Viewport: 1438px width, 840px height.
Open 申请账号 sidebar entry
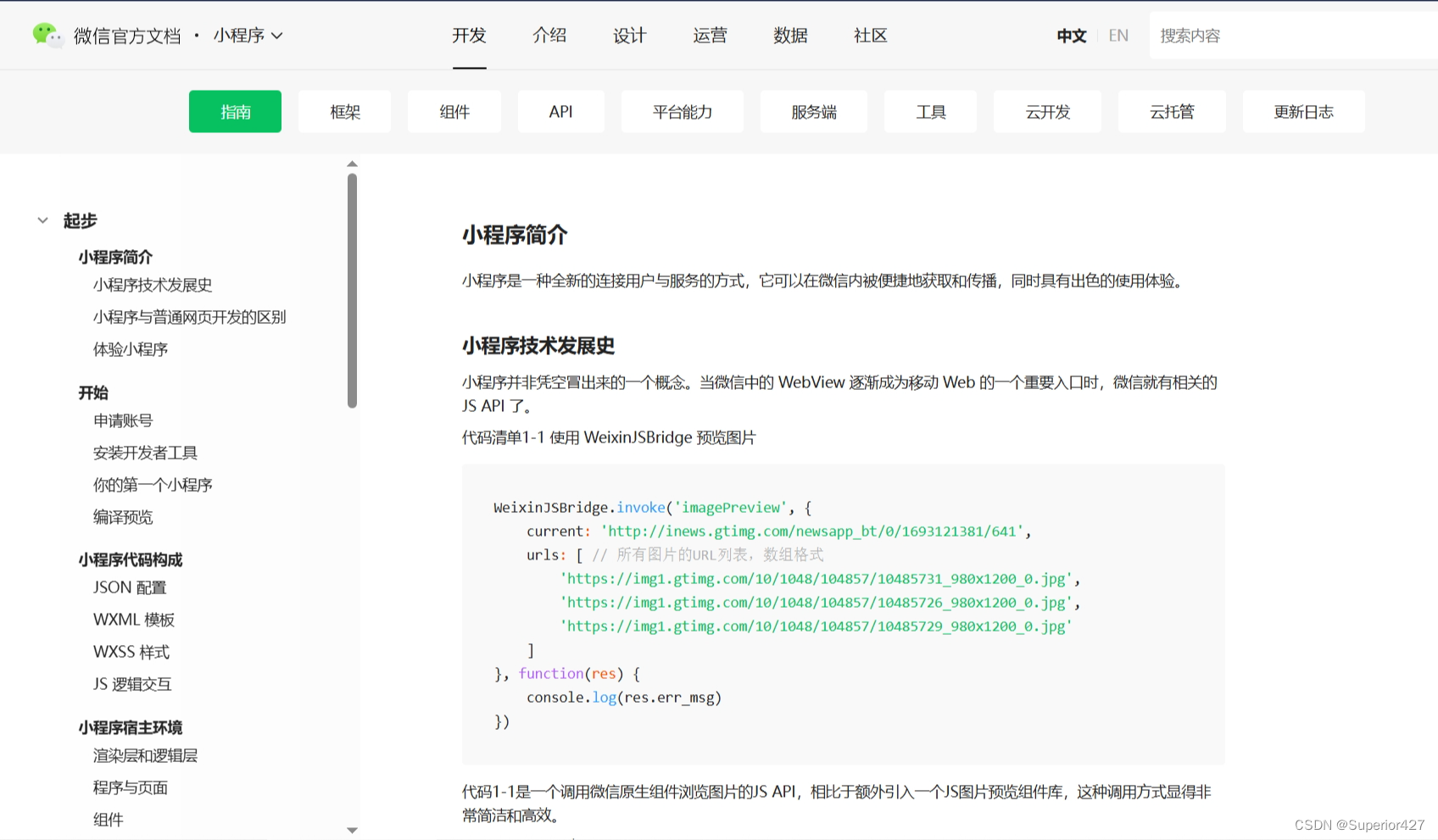point(123,420)
